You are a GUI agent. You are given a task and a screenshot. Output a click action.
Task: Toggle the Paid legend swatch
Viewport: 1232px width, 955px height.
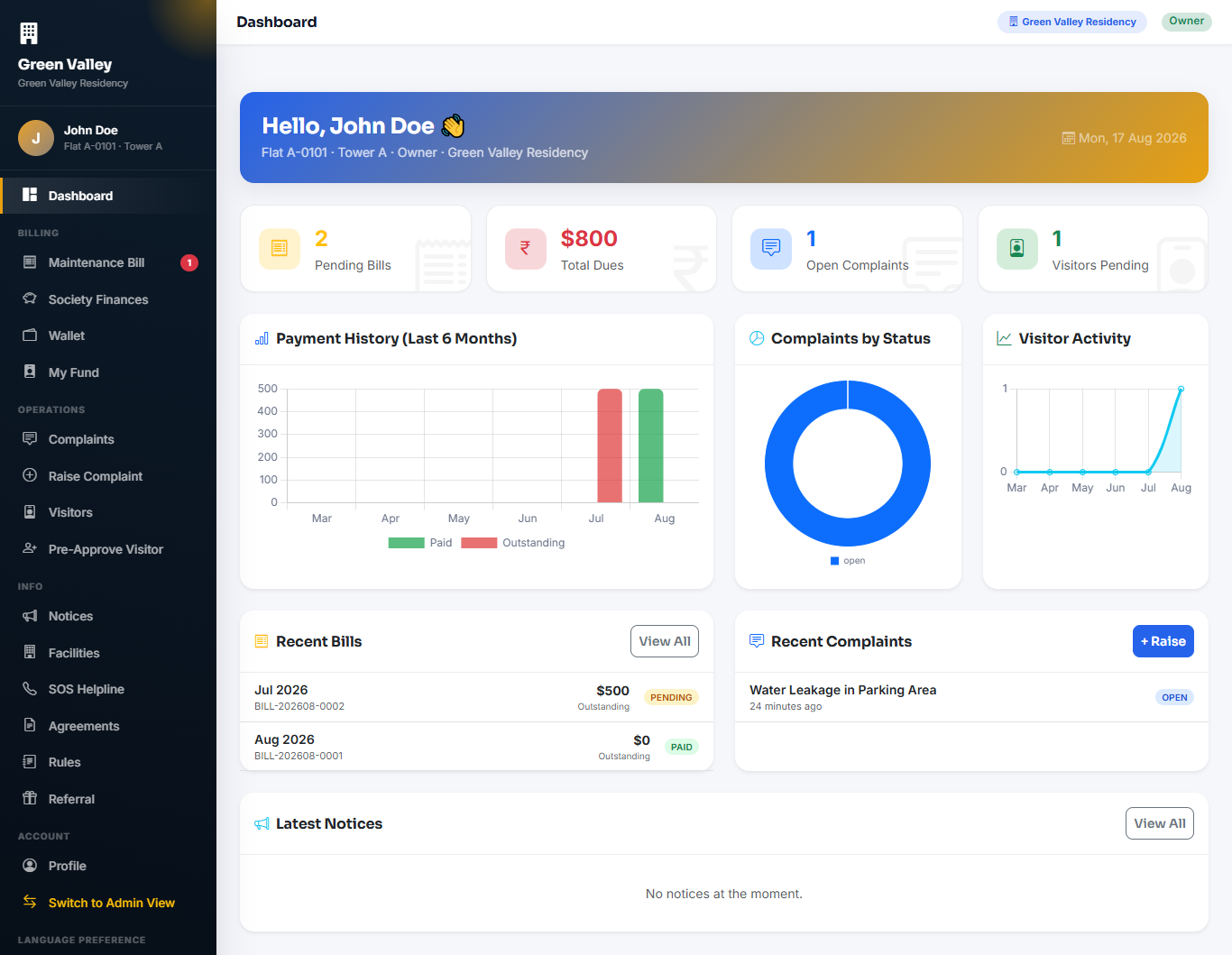[x=406, y=543]
